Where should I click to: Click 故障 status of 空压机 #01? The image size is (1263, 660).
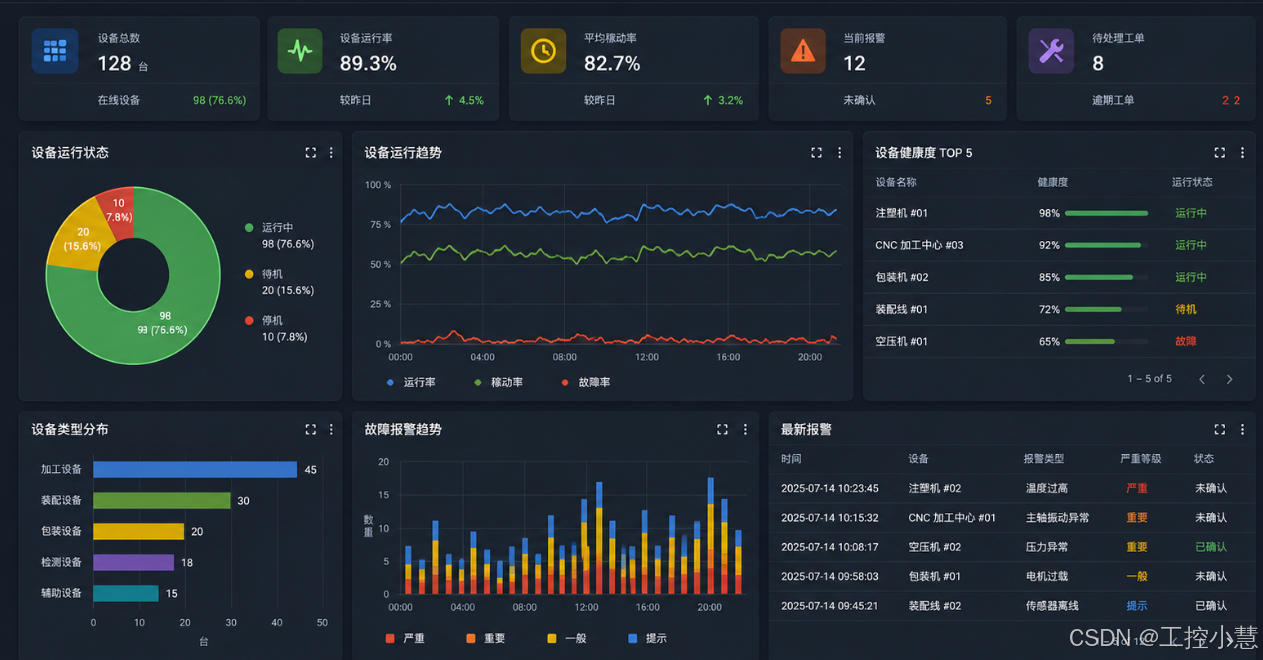pyautogui.click(x=1185, y=341)
